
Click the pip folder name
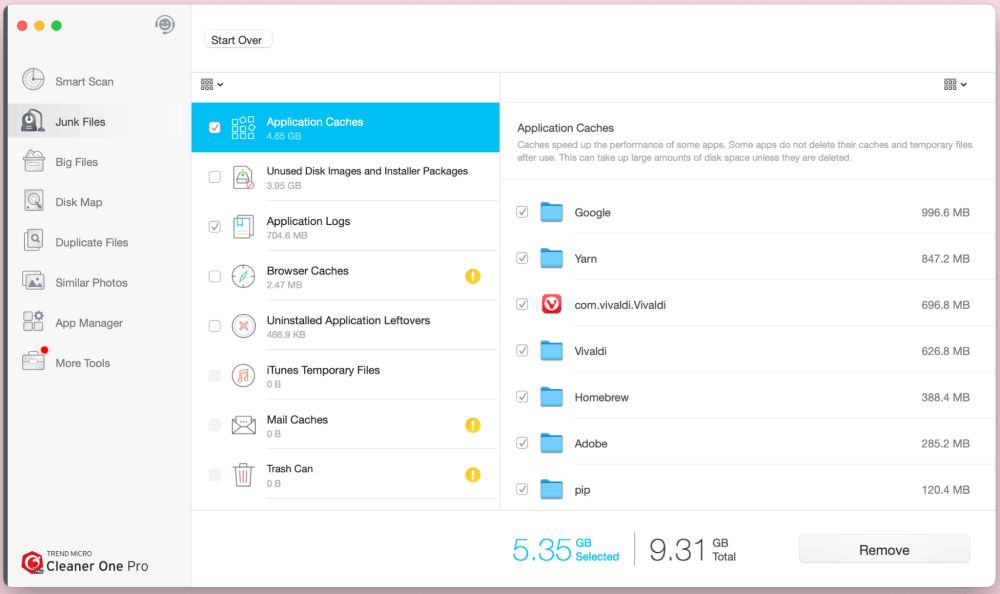582,490
